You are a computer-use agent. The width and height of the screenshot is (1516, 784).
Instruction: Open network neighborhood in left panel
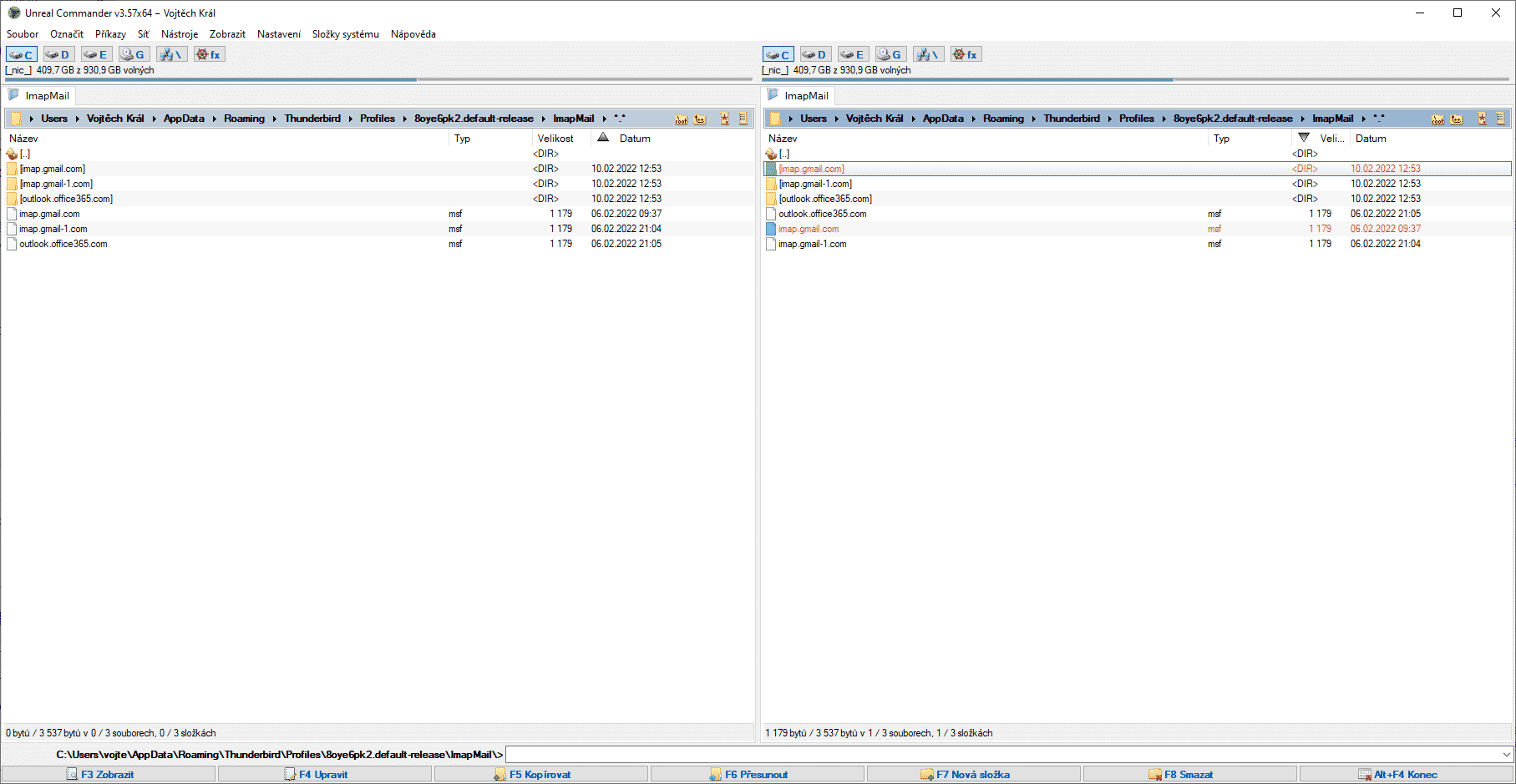click(171, 54)
